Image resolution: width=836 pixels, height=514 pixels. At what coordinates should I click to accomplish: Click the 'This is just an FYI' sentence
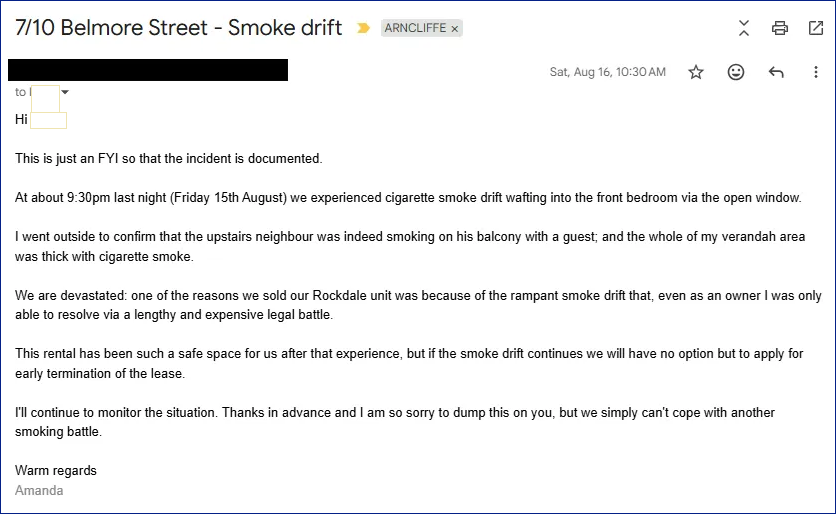pos(168,159)
